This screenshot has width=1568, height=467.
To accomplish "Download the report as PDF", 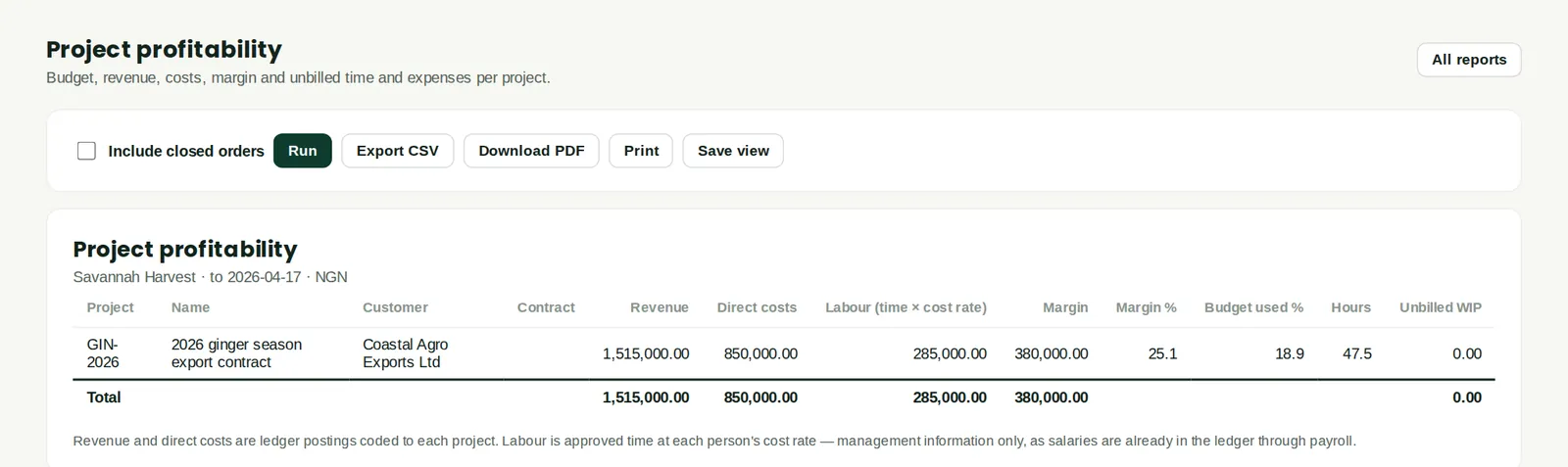I will pyautogui.click(x=531, y=151).
